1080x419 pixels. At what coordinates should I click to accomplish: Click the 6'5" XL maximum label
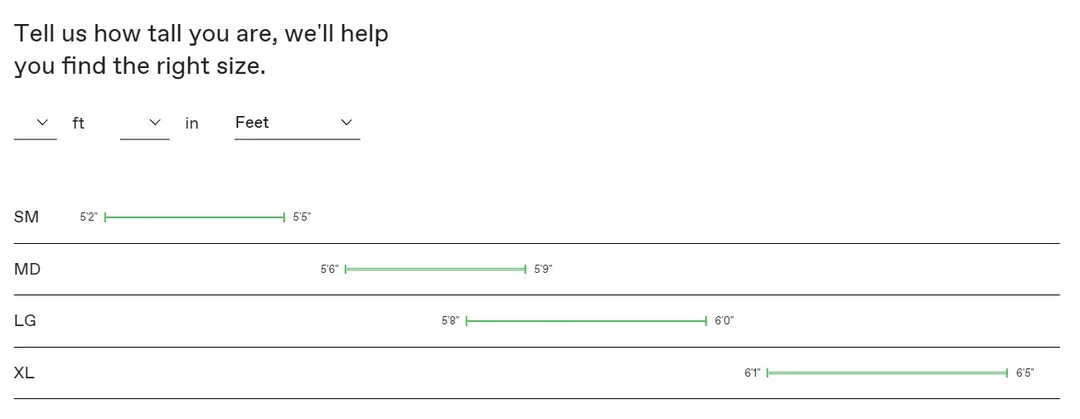[x=1025, y=373]
